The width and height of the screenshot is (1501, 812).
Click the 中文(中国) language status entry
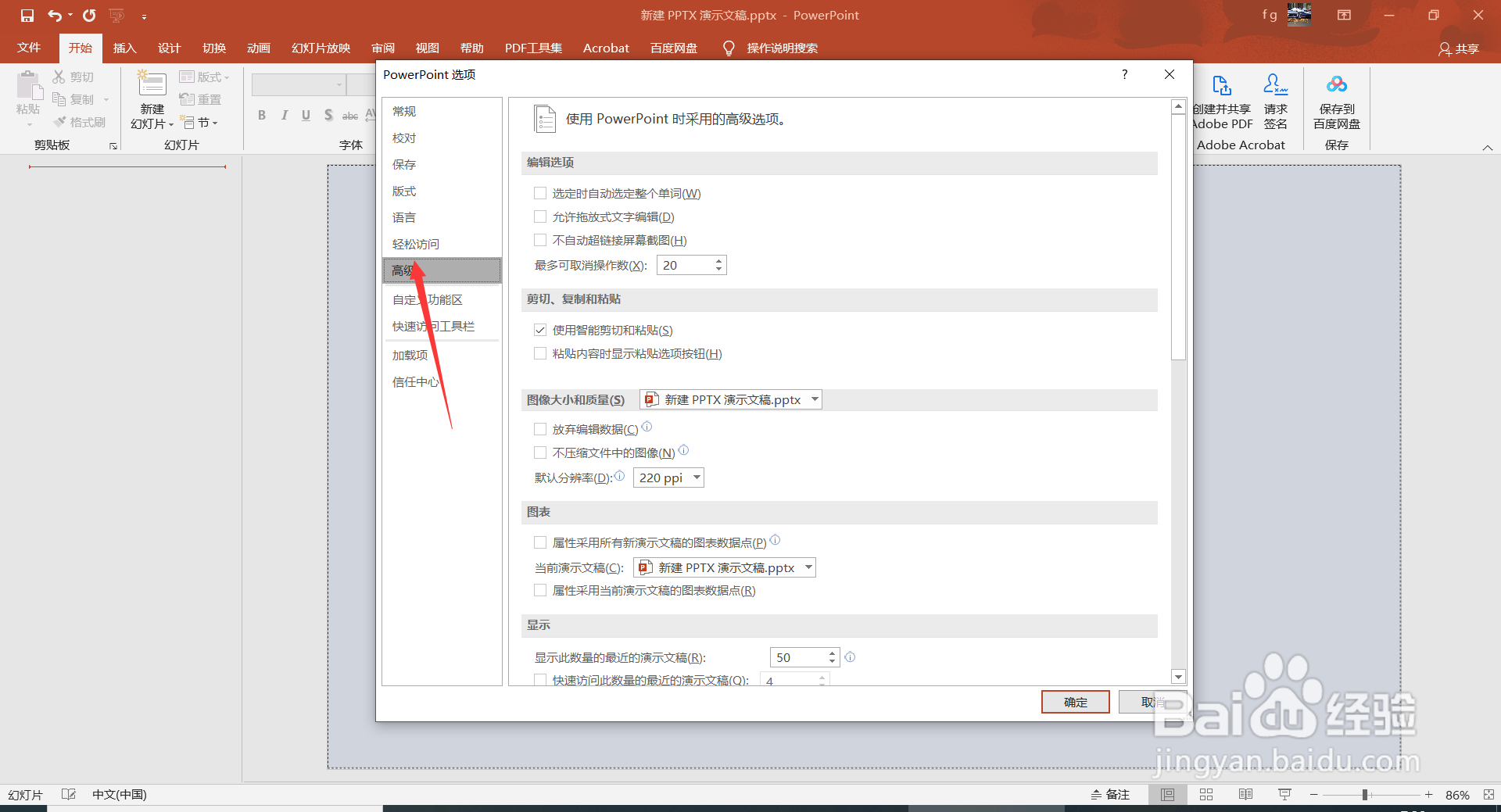[x=120, y=795]
